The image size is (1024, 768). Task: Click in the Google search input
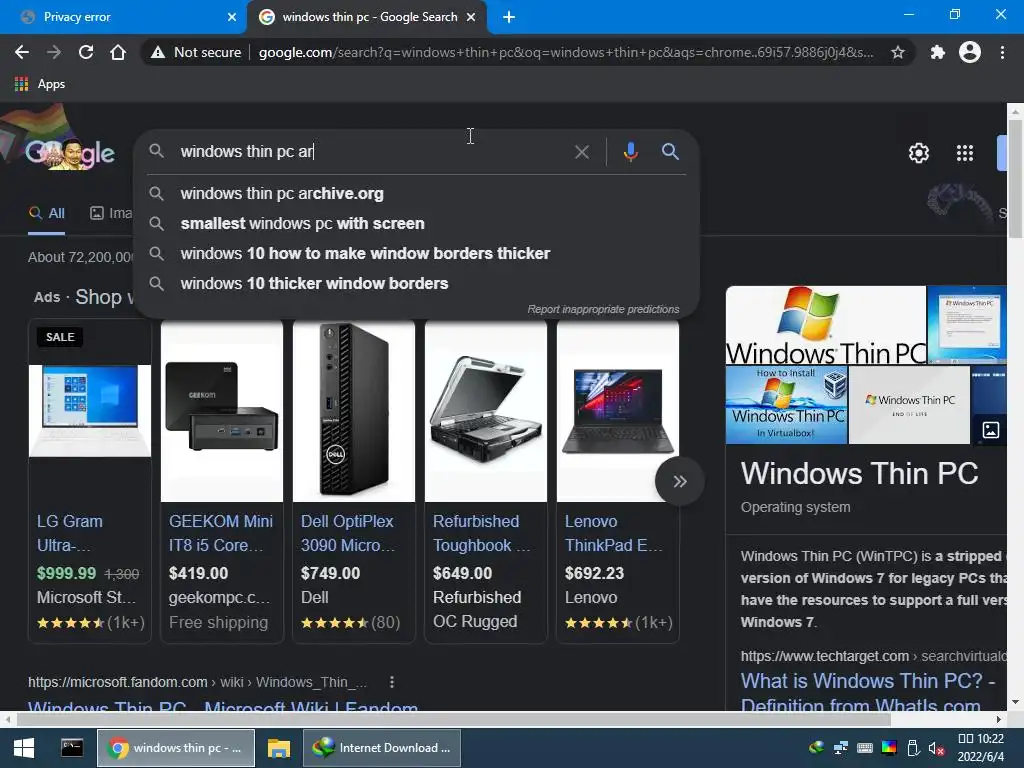pyautogui.click(x=372, y=152)
